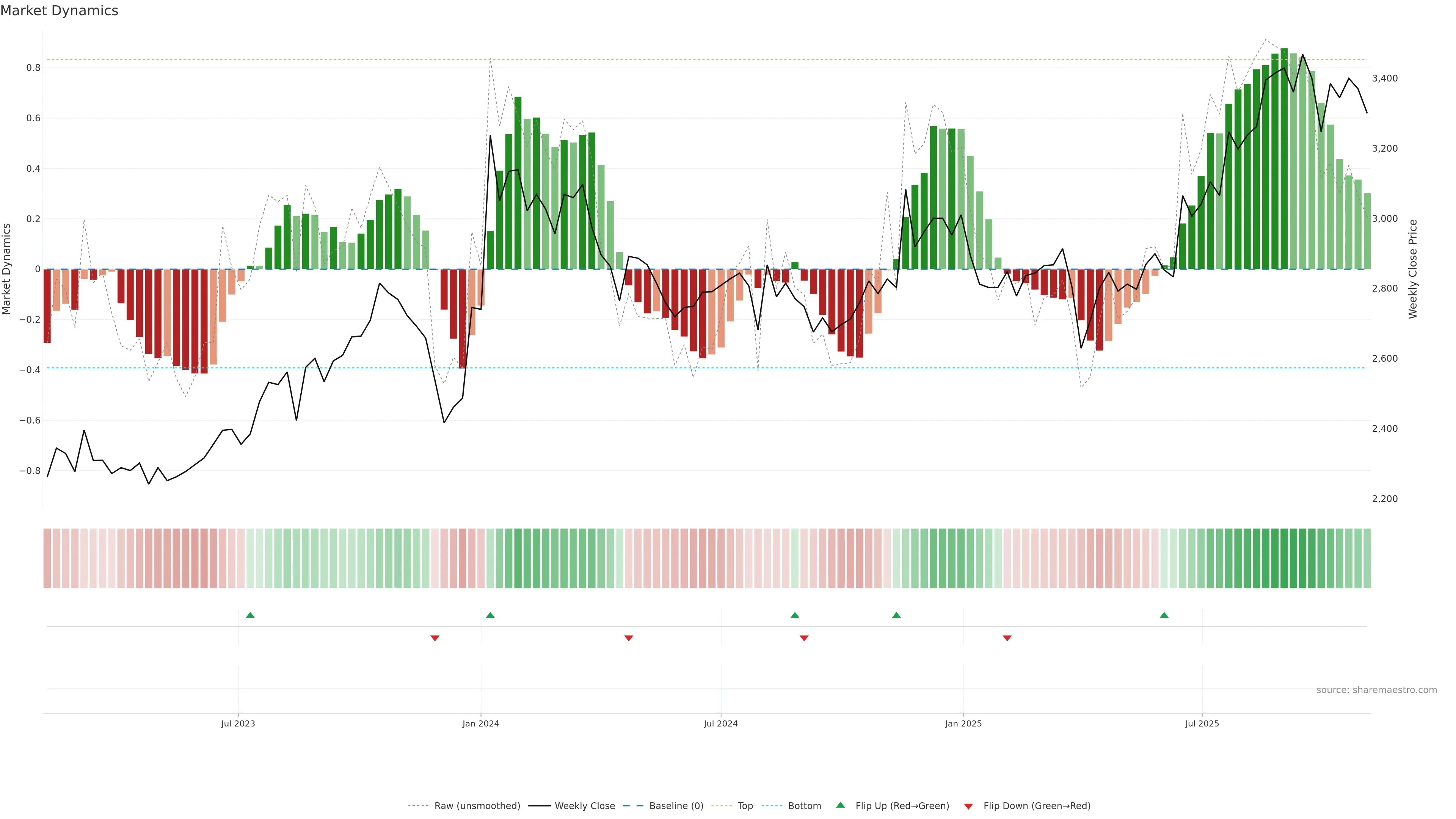This screenshot has height=819, width=1456.
Task: Click the Weekly Close Price axis title
Action: pos(1412,269)
